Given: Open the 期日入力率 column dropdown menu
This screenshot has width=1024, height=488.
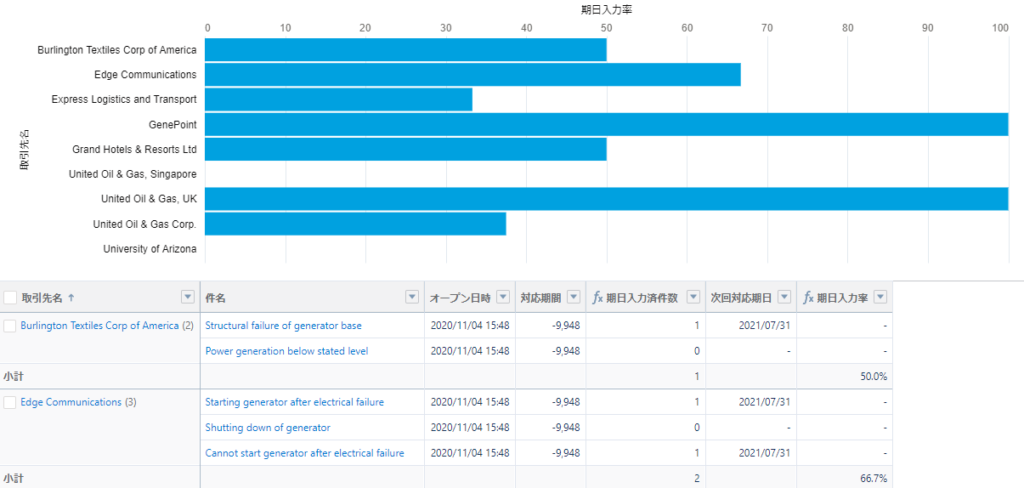Looking at the screenshot, I should click(x=880, y=297).
